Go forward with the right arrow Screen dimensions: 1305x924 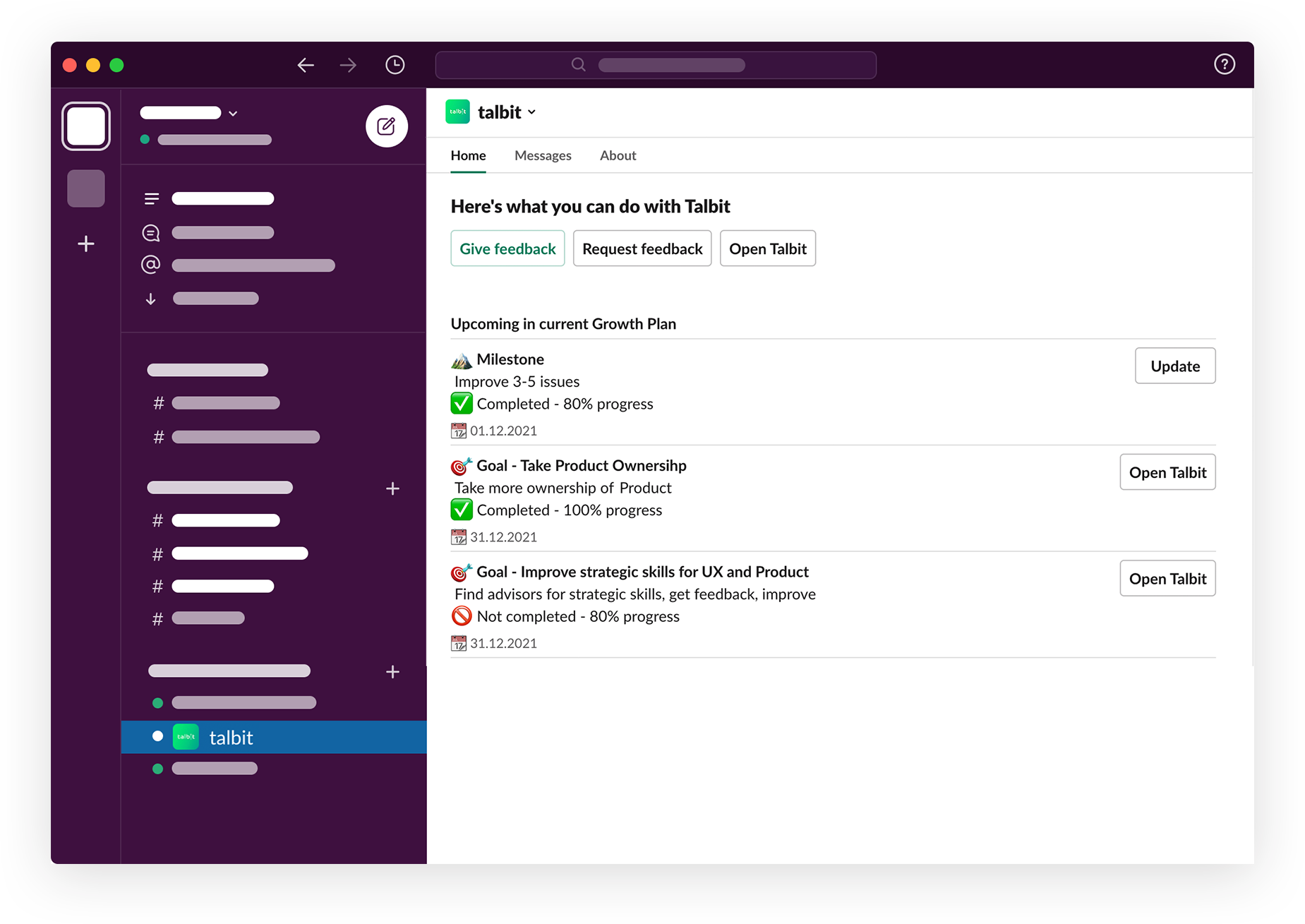click(348, 65)
